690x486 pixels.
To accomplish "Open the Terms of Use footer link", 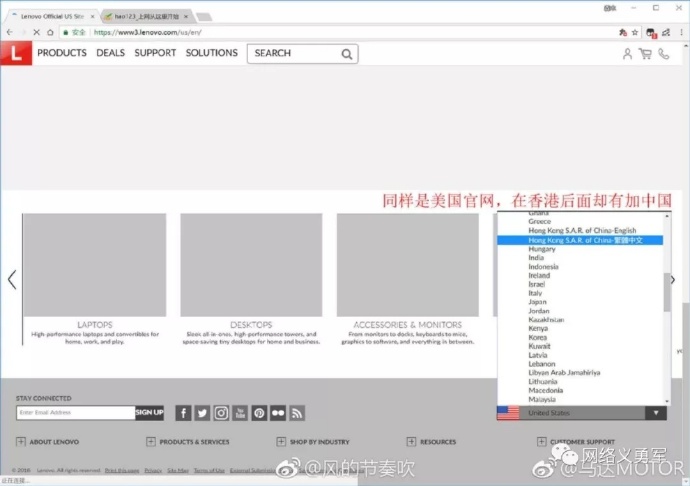I will [x=209, y=470].
